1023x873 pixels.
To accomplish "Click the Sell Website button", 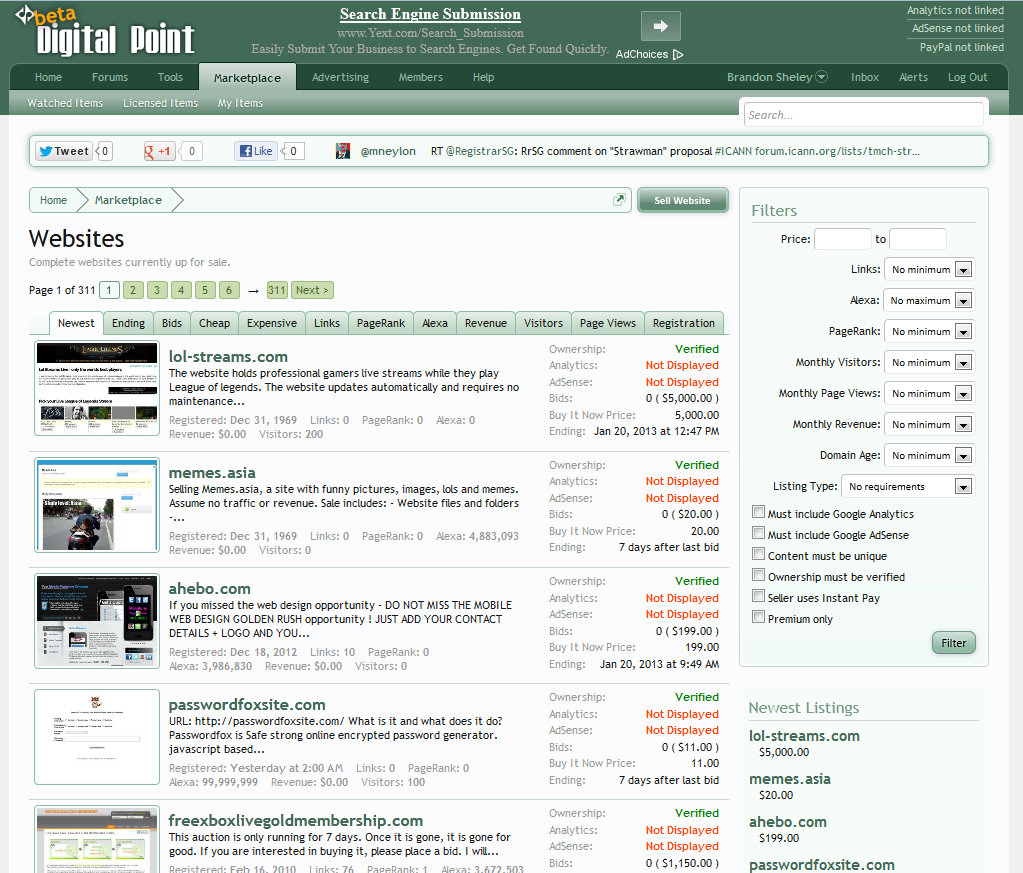I will point(682,200).
